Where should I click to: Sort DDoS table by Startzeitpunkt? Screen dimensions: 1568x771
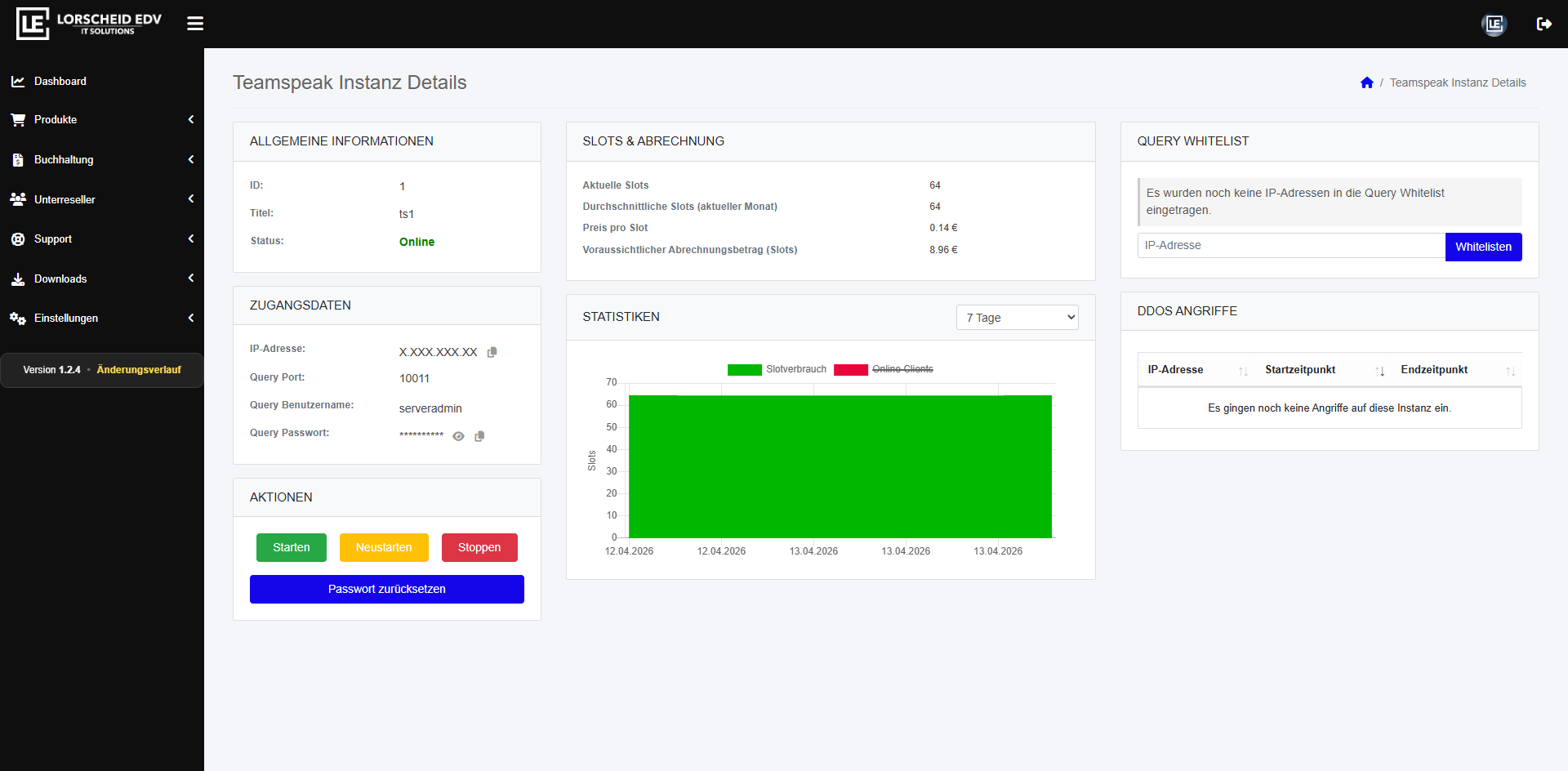click(x=1323, y=370)
